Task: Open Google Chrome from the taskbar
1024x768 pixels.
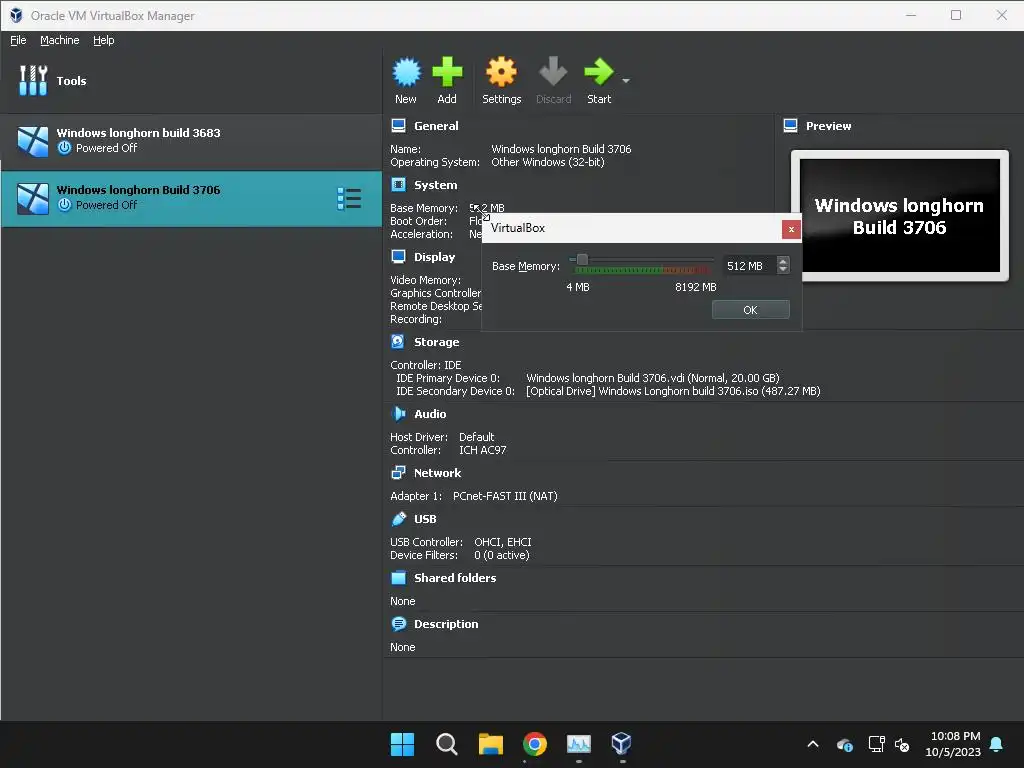Action: point(535,744)
